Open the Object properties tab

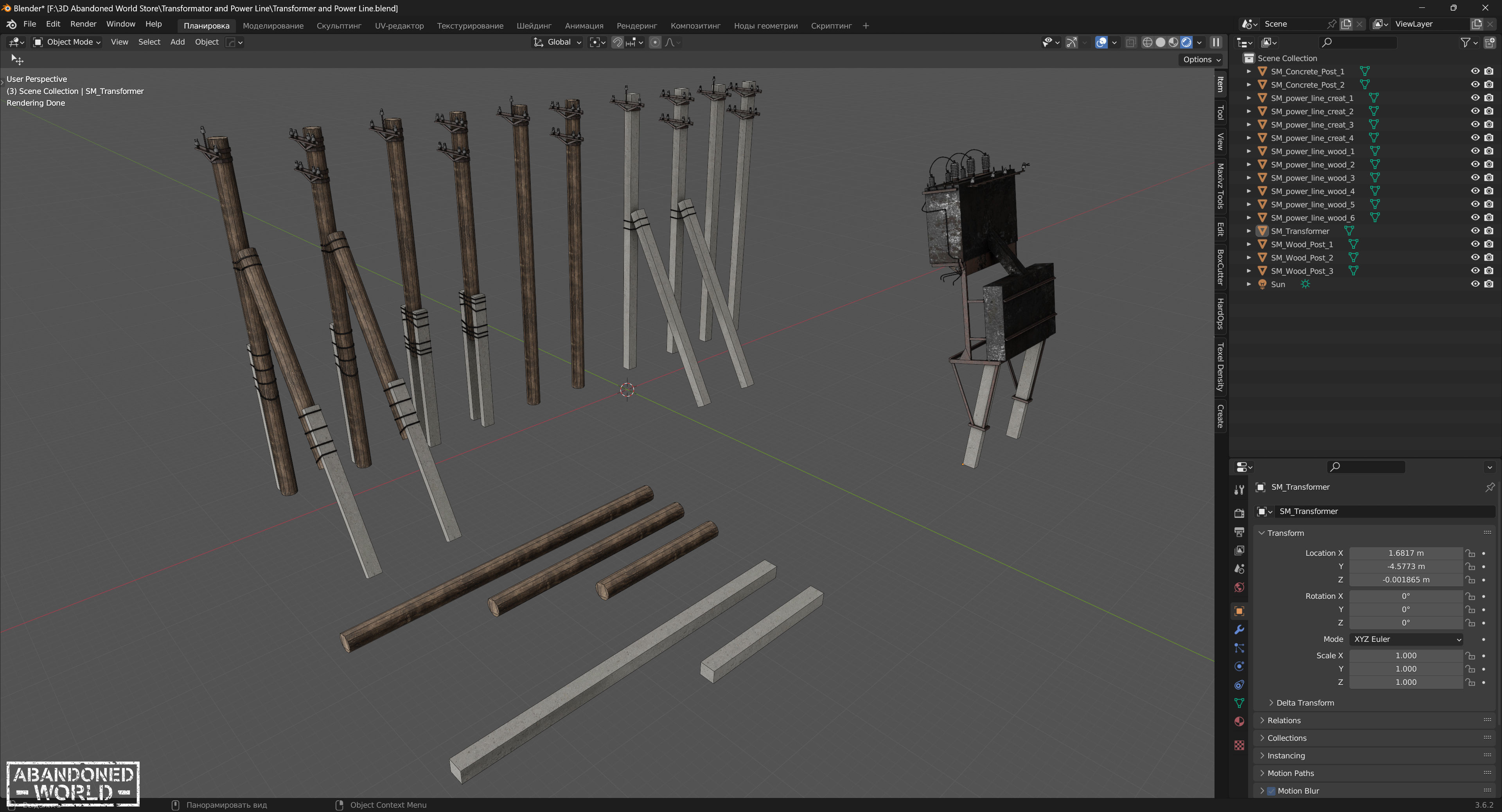1239,611
